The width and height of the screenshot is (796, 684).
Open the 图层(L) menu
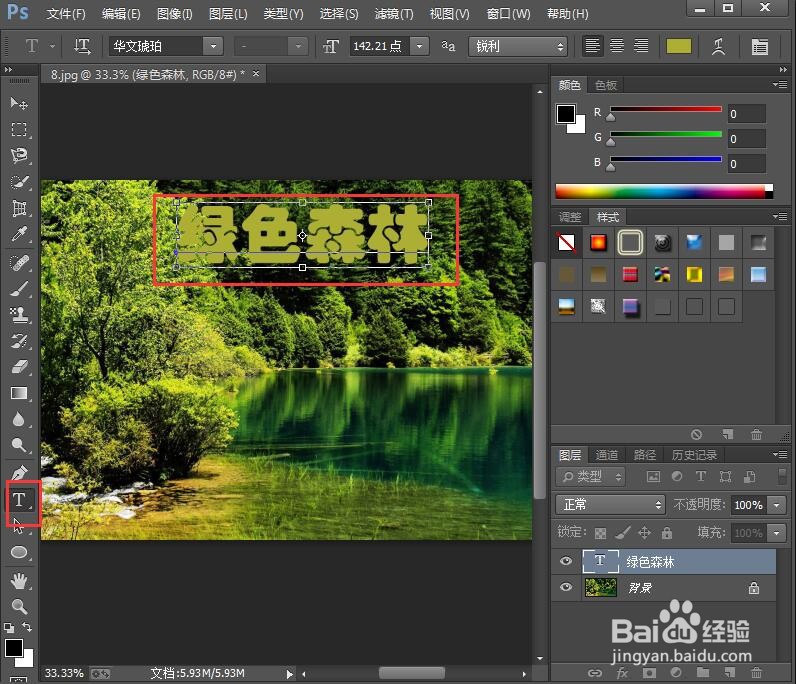pyautogui.click(x=228, y=14)
